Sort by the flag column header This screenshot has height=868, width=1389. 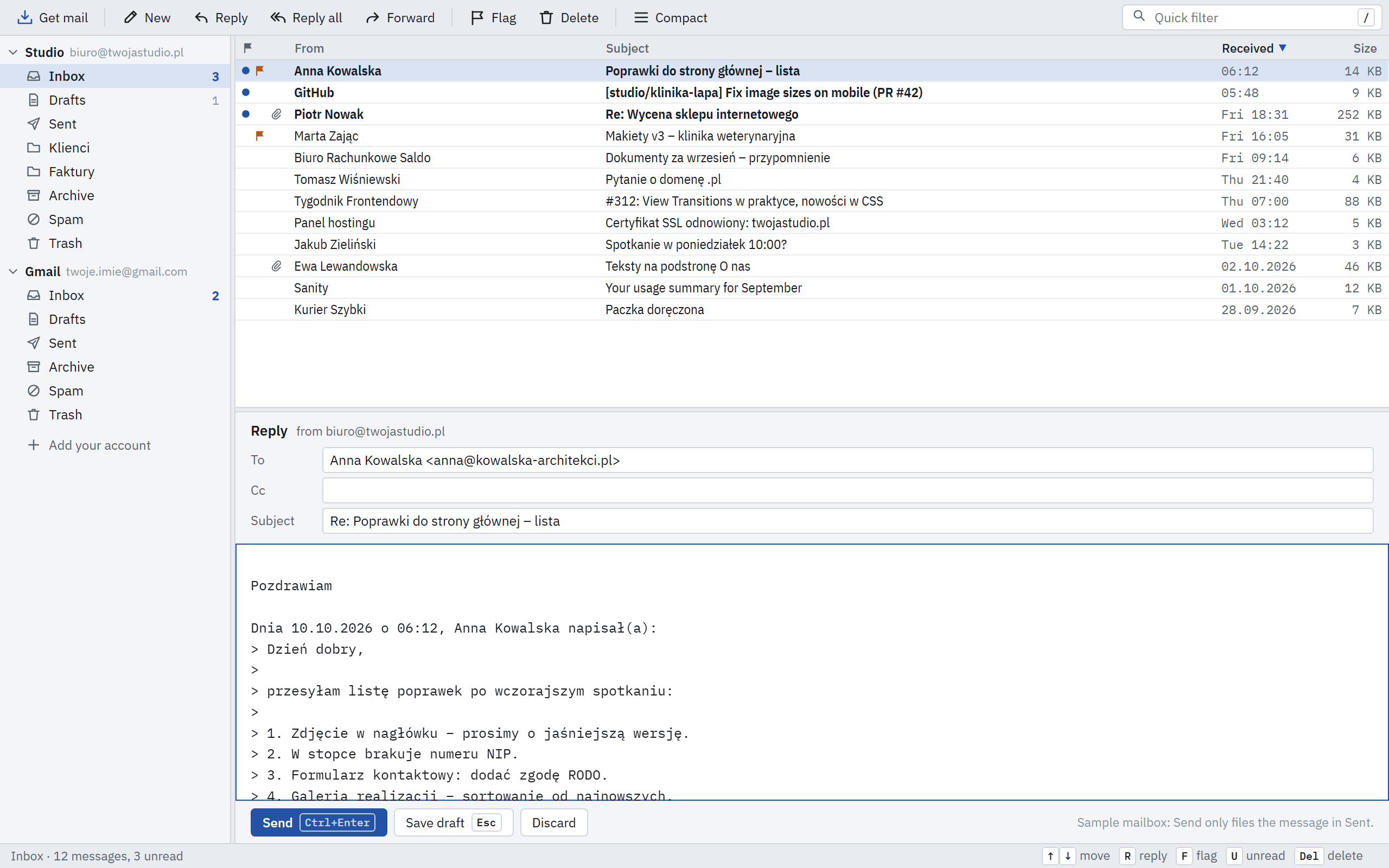[248, 48]
